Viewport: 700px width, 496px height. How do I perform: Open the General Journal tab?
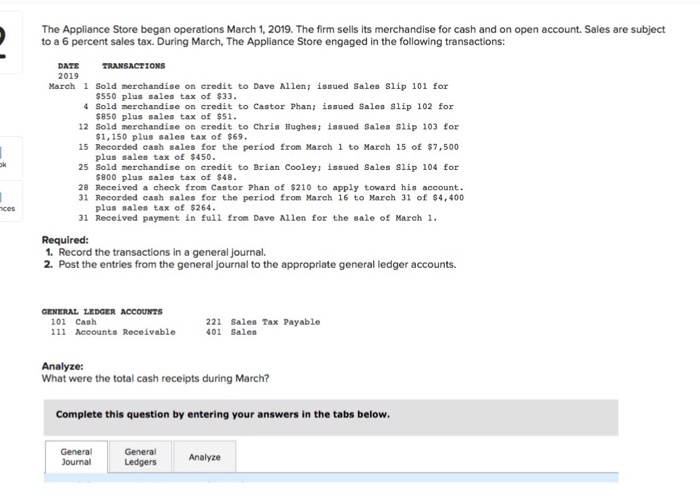point(76,457)
